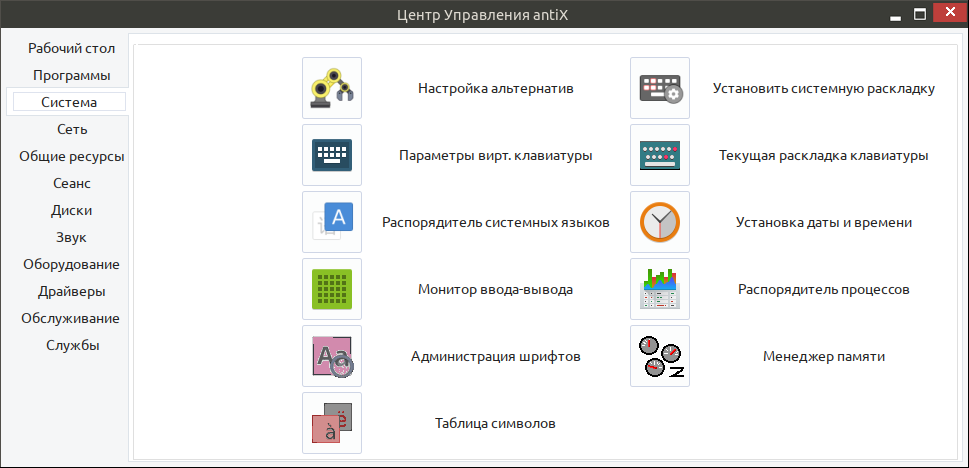
Task: Open the Администрация шрифтов font icon
Action: pyautogui.click(x=332, y=356)
